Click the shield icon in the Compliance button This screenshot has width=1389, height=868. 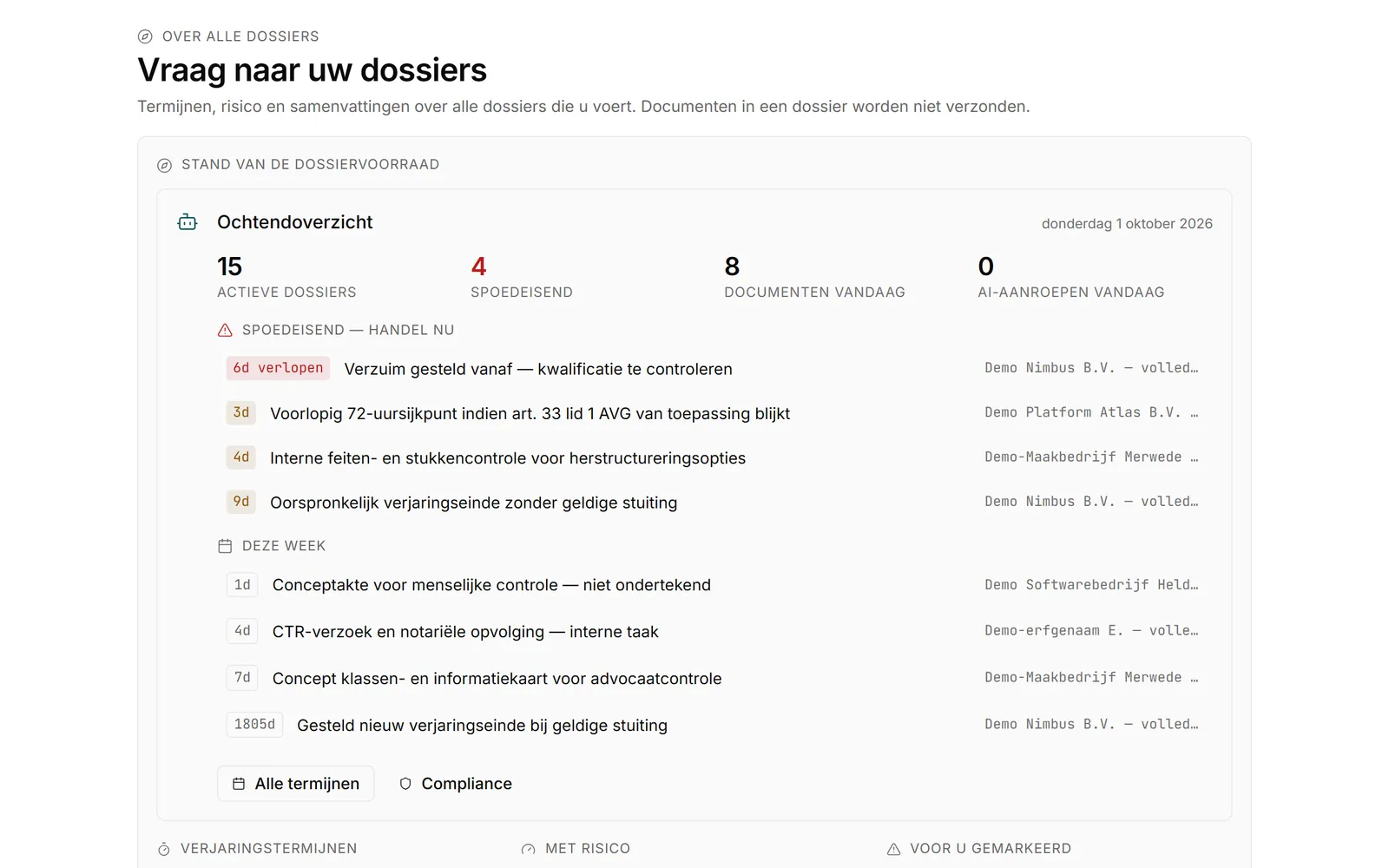405,784
